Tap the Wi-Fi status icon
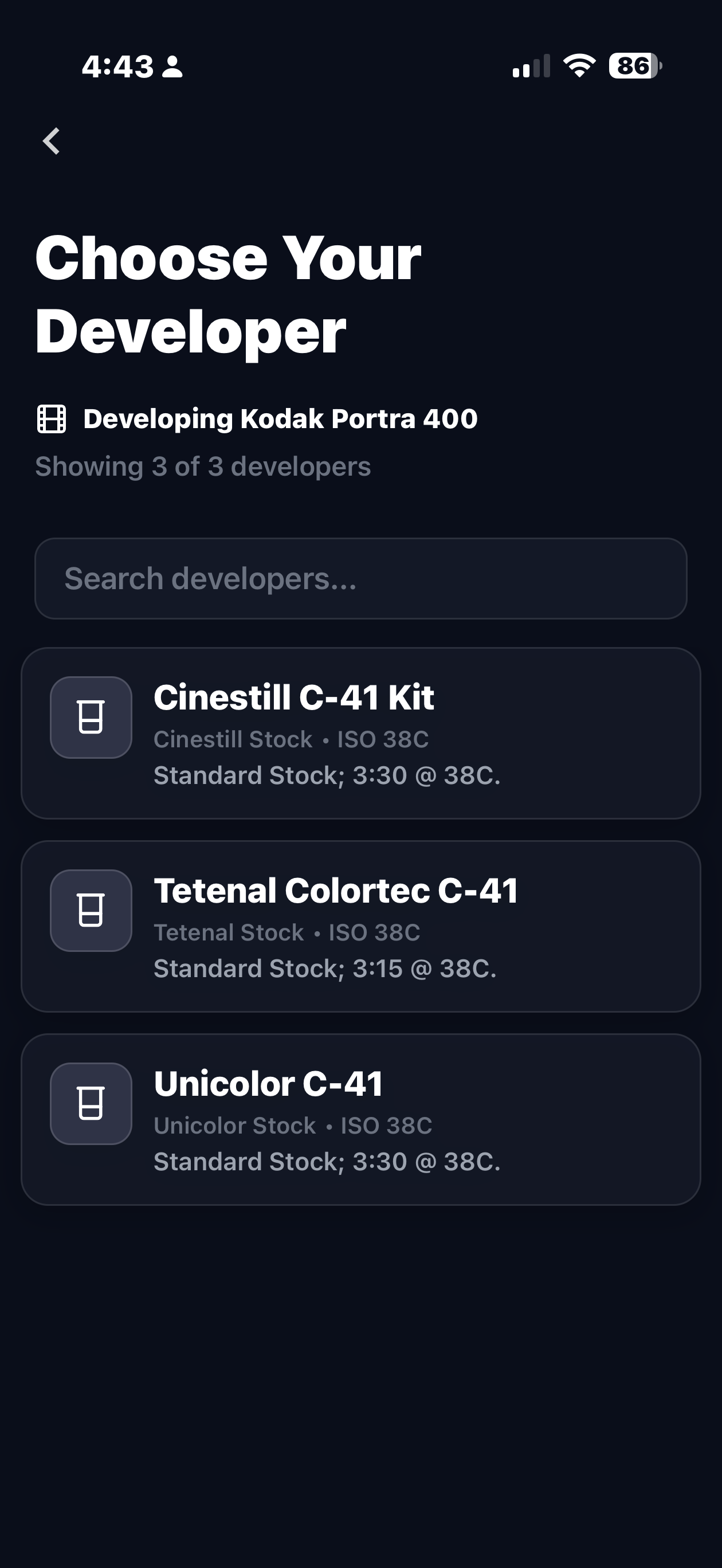 point(579,66)
